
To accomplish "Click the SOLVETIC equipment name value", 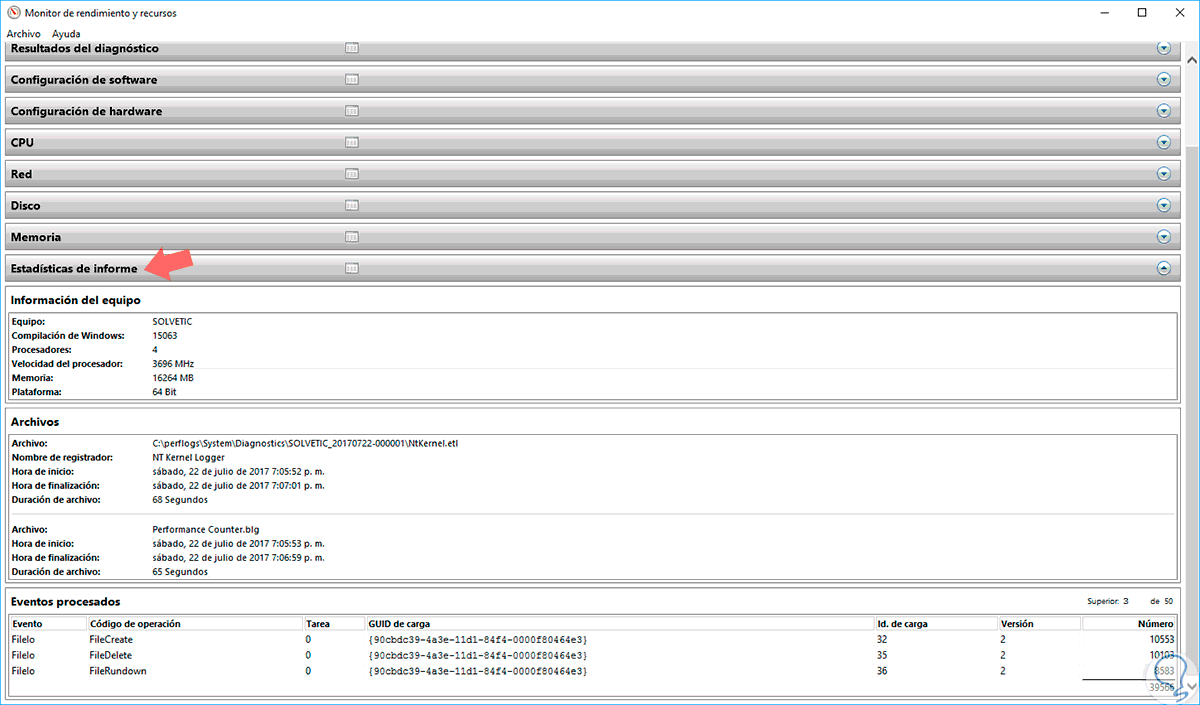I will click(x=172, y=321).
